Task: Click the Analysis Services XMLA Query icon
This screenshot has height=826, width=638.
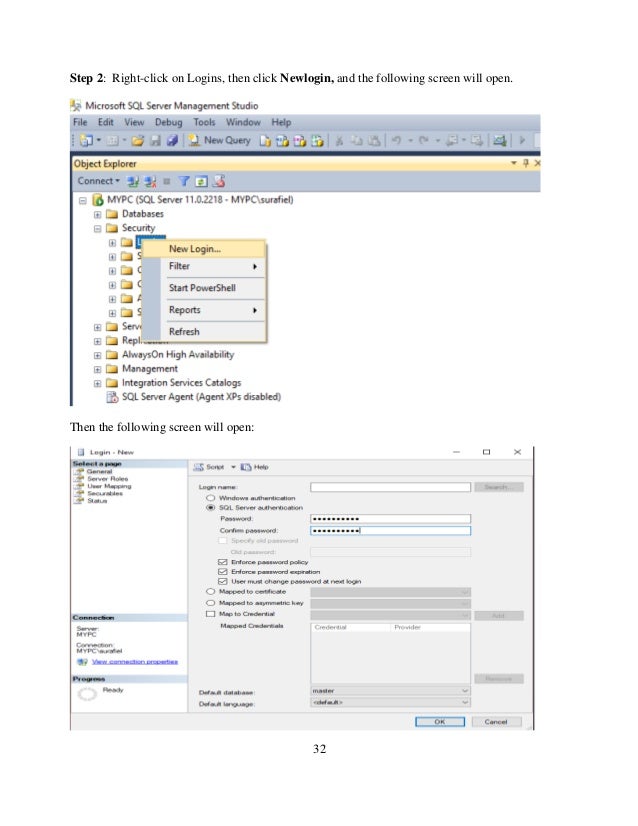Action: pos(317,141)
